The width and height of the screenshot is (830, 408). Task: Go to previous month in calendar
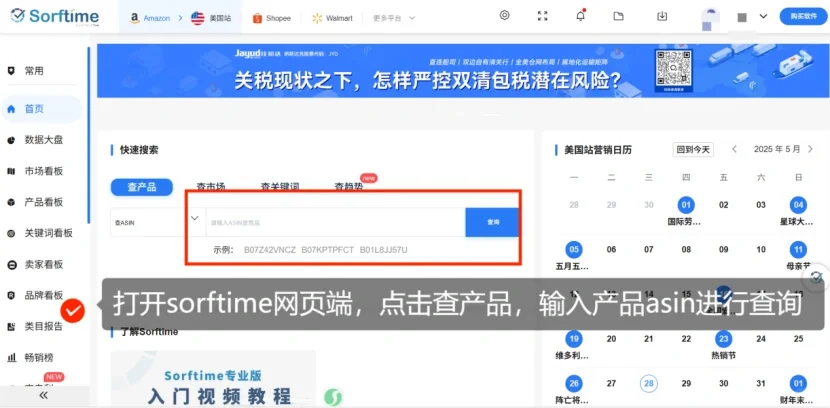(x=734, y=149)
